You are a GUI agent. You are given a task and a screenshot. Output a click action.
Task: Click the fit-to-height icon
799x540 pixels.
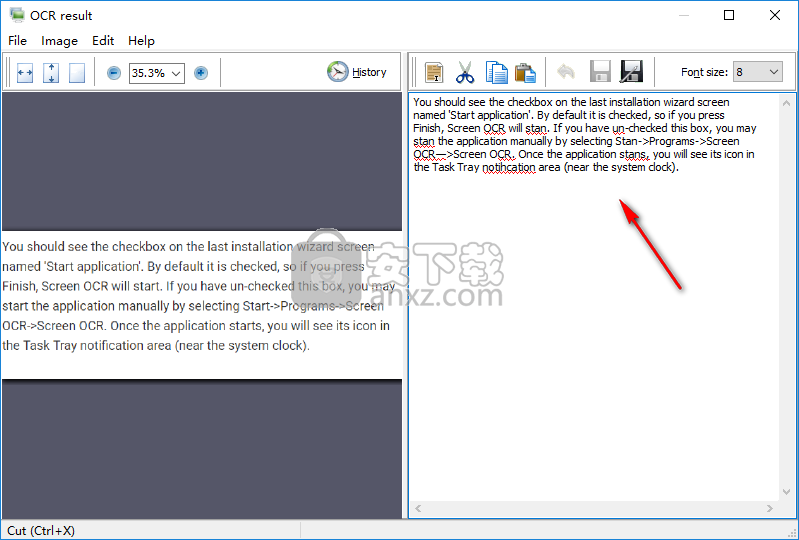51,73
